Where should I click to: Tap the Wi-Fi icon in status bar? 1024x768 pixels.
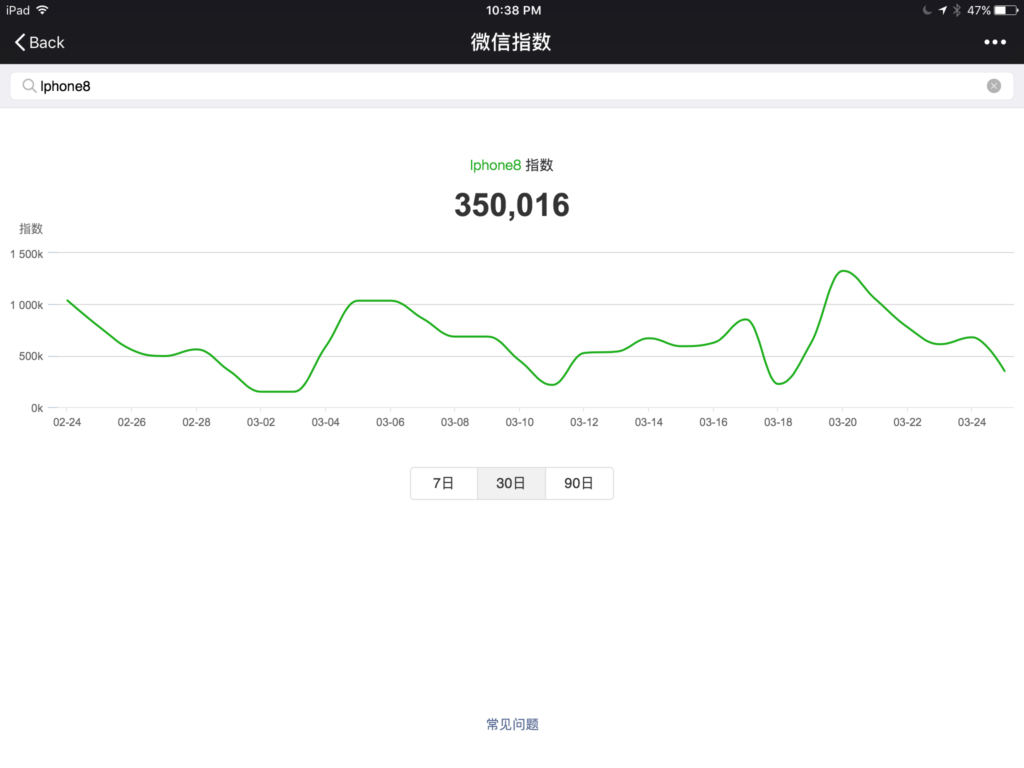point(42,10)
